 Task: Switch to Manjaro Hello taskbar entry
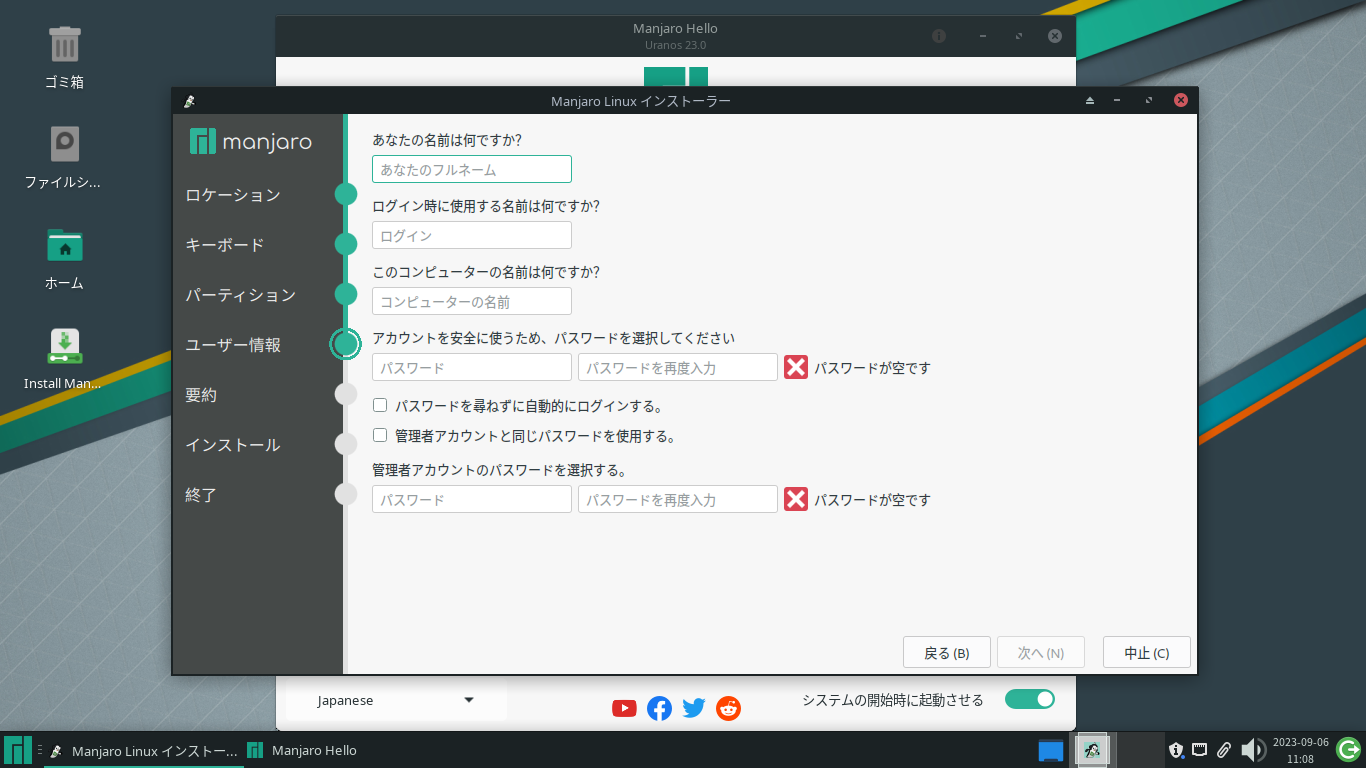pos(302,750)
